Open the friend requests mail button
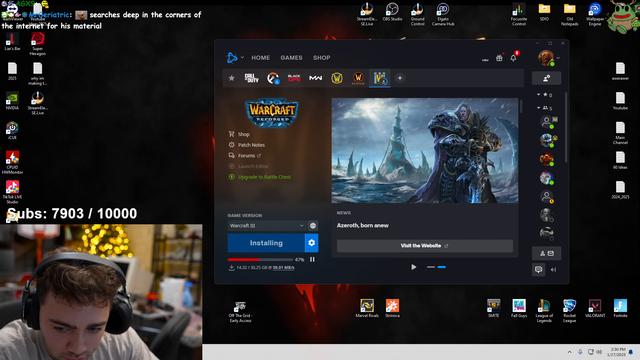Image resolution: width=640 pixels, height=360 pixels. pos(547,253)
